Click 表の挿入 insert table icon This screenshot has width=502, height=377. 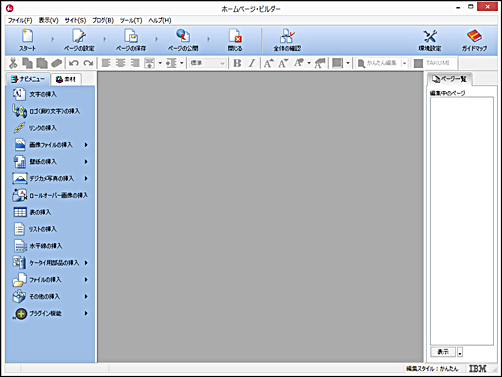(20, 212)
